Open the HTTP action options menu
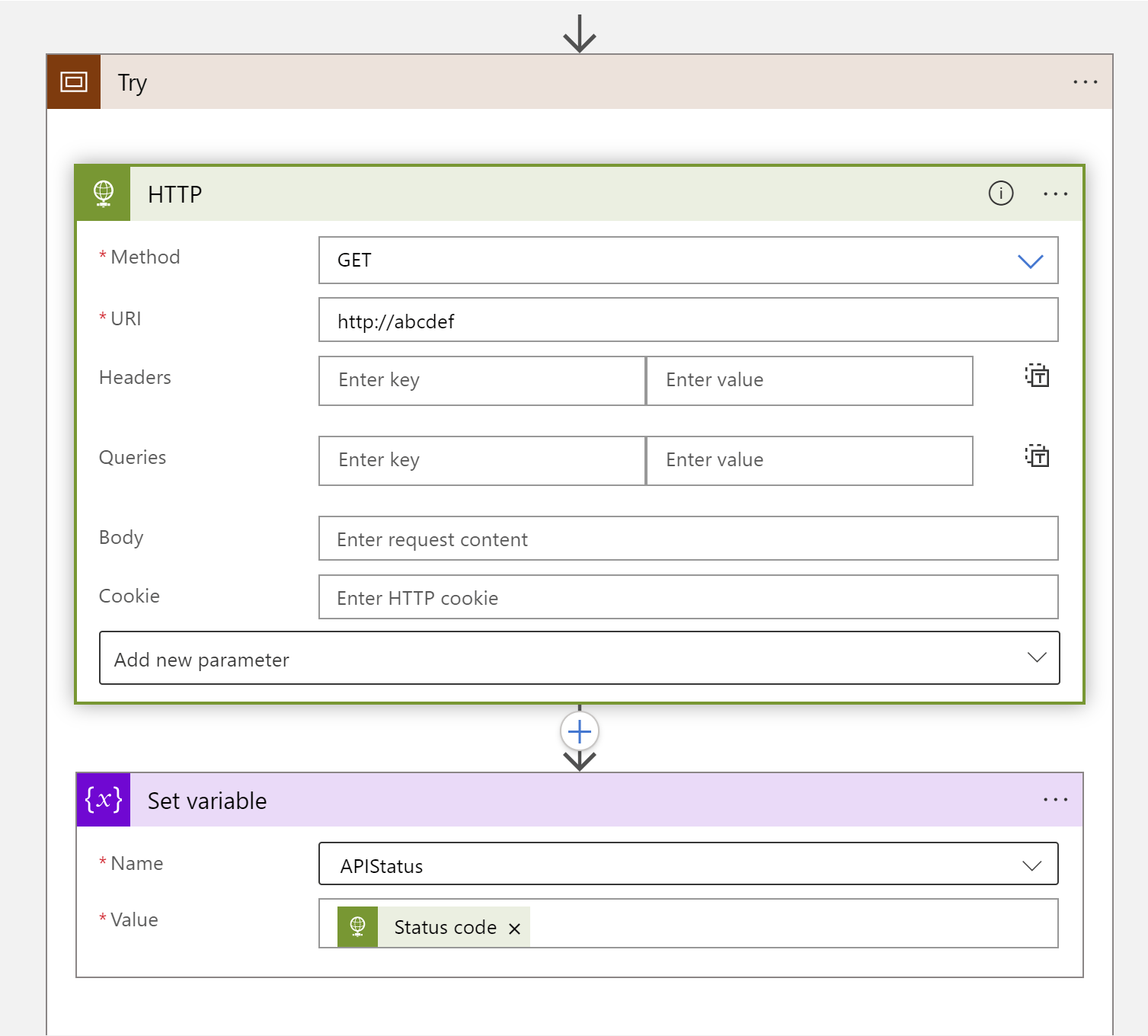 click(1055, 193)
